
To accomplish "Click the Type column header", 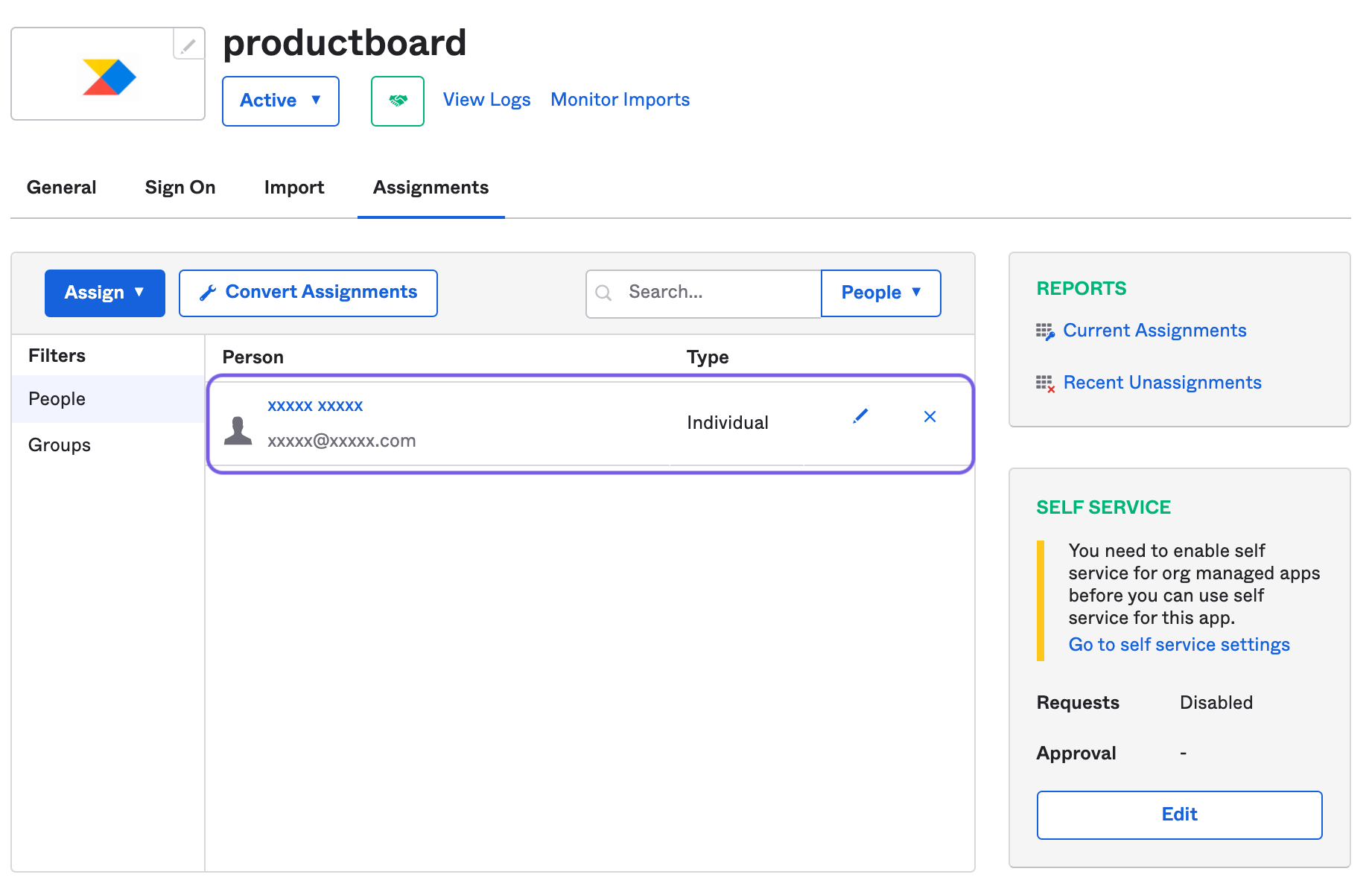I will [708, 357].
